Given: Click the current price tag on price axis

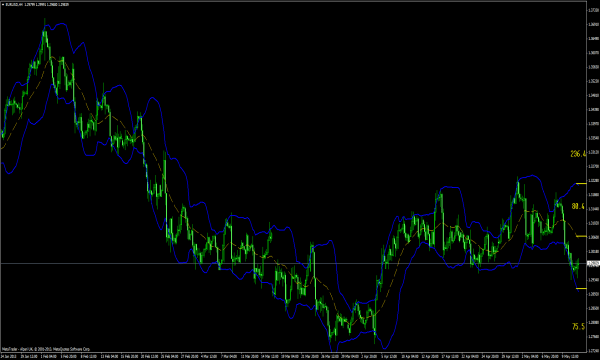Looking at the screenshot, I should coord(593,264).
